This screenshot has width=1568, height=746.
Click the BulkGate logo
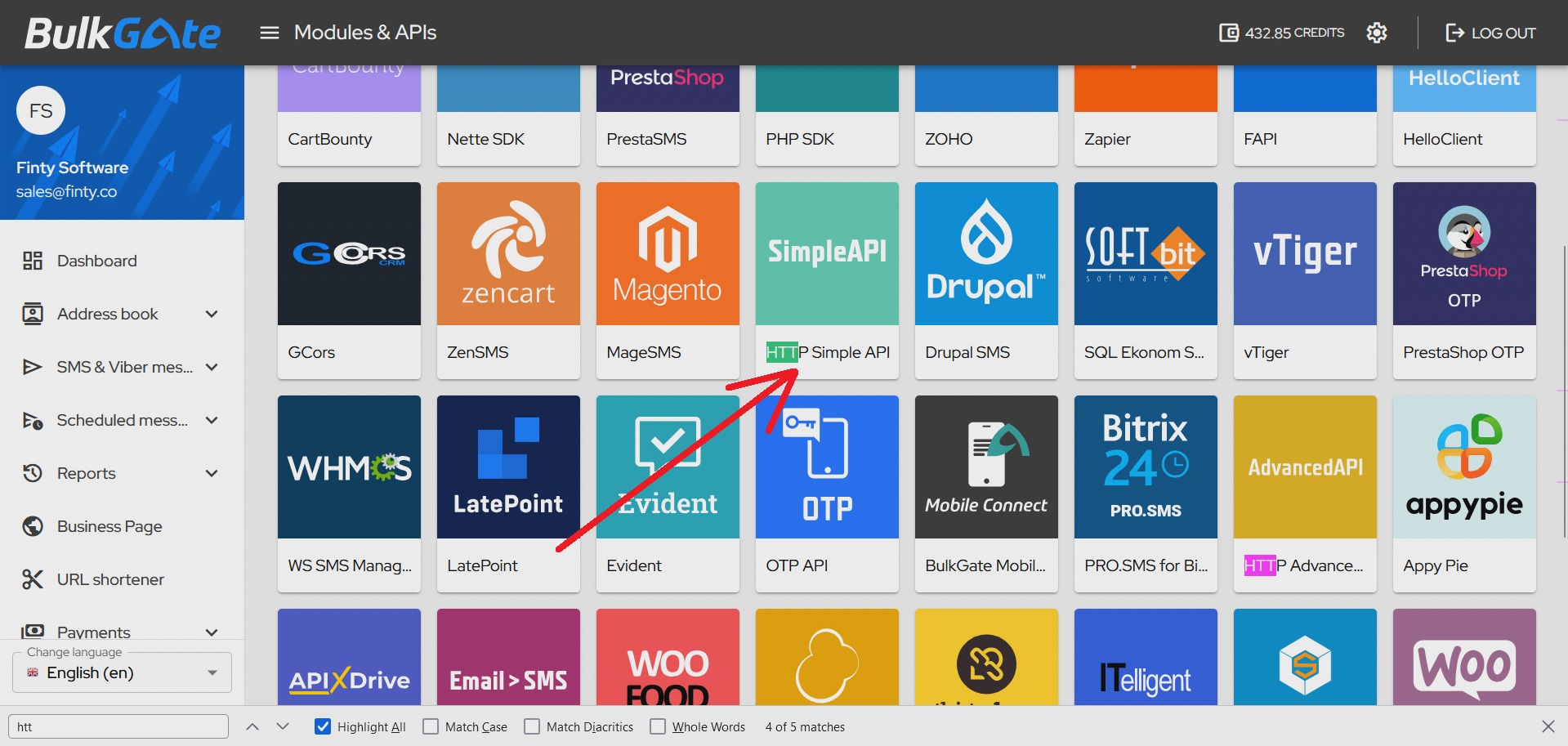[x=123, y=33]
